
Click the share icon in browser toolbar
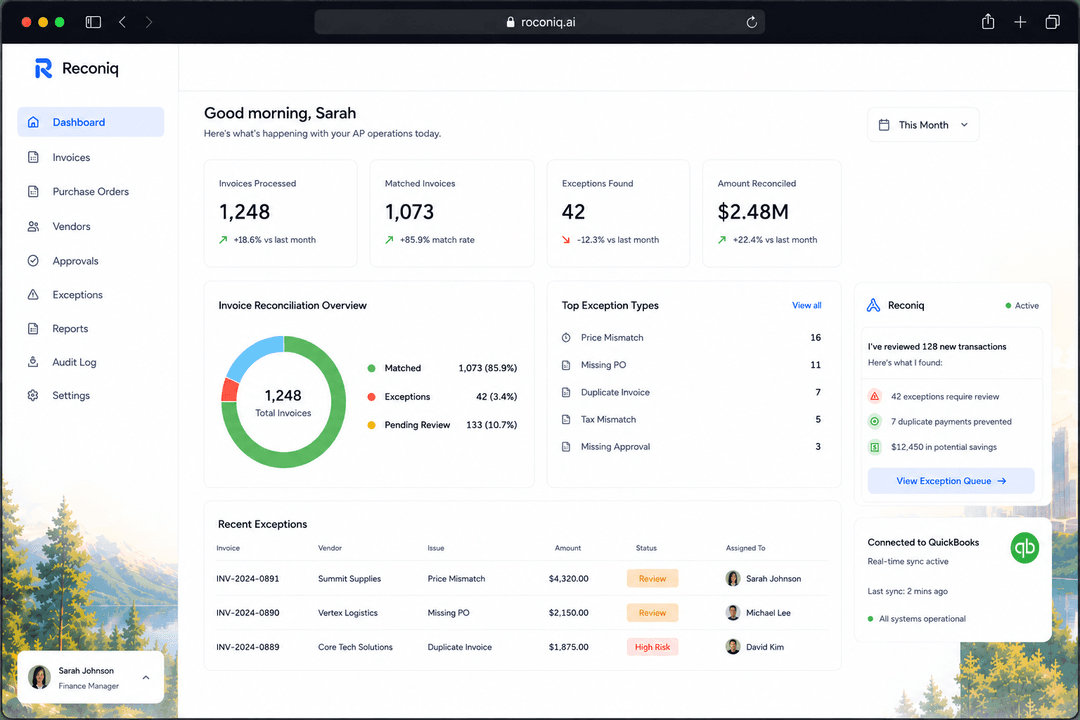988,21
